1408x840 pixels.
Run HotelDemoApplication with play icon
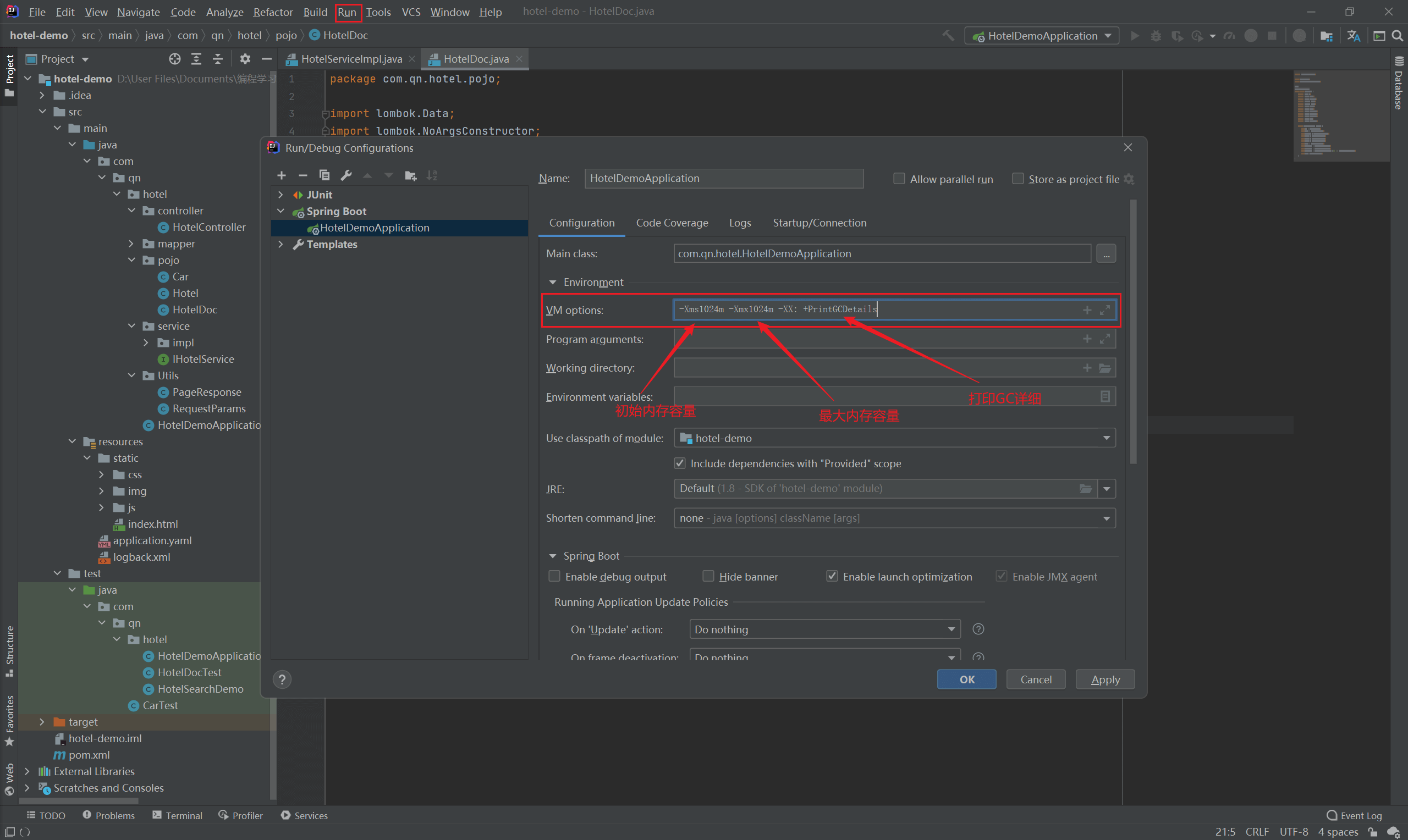pos(1135,36)
